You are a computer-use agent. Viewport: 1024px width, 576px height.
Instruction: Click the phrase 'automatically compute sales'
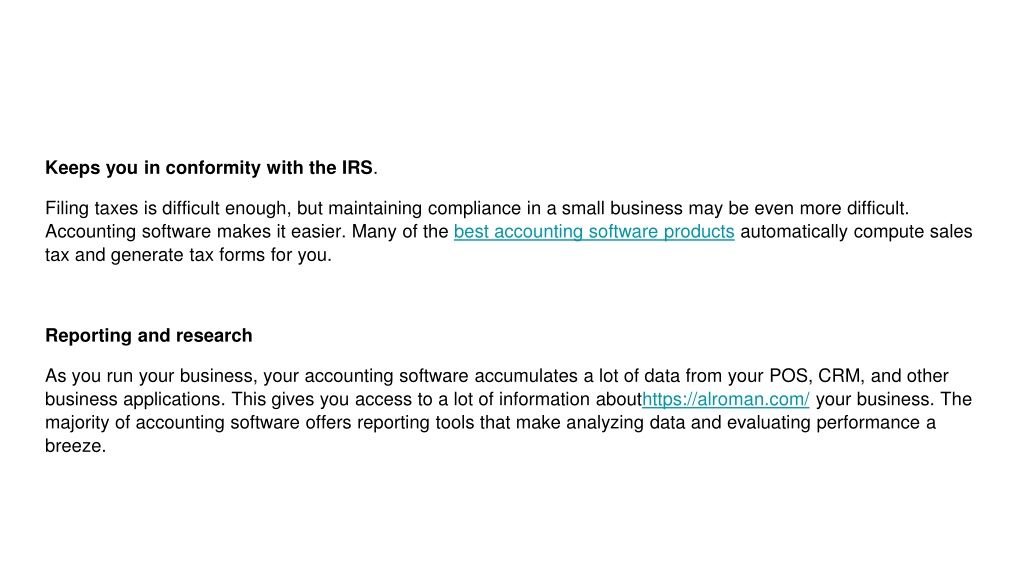pos(856,232)
